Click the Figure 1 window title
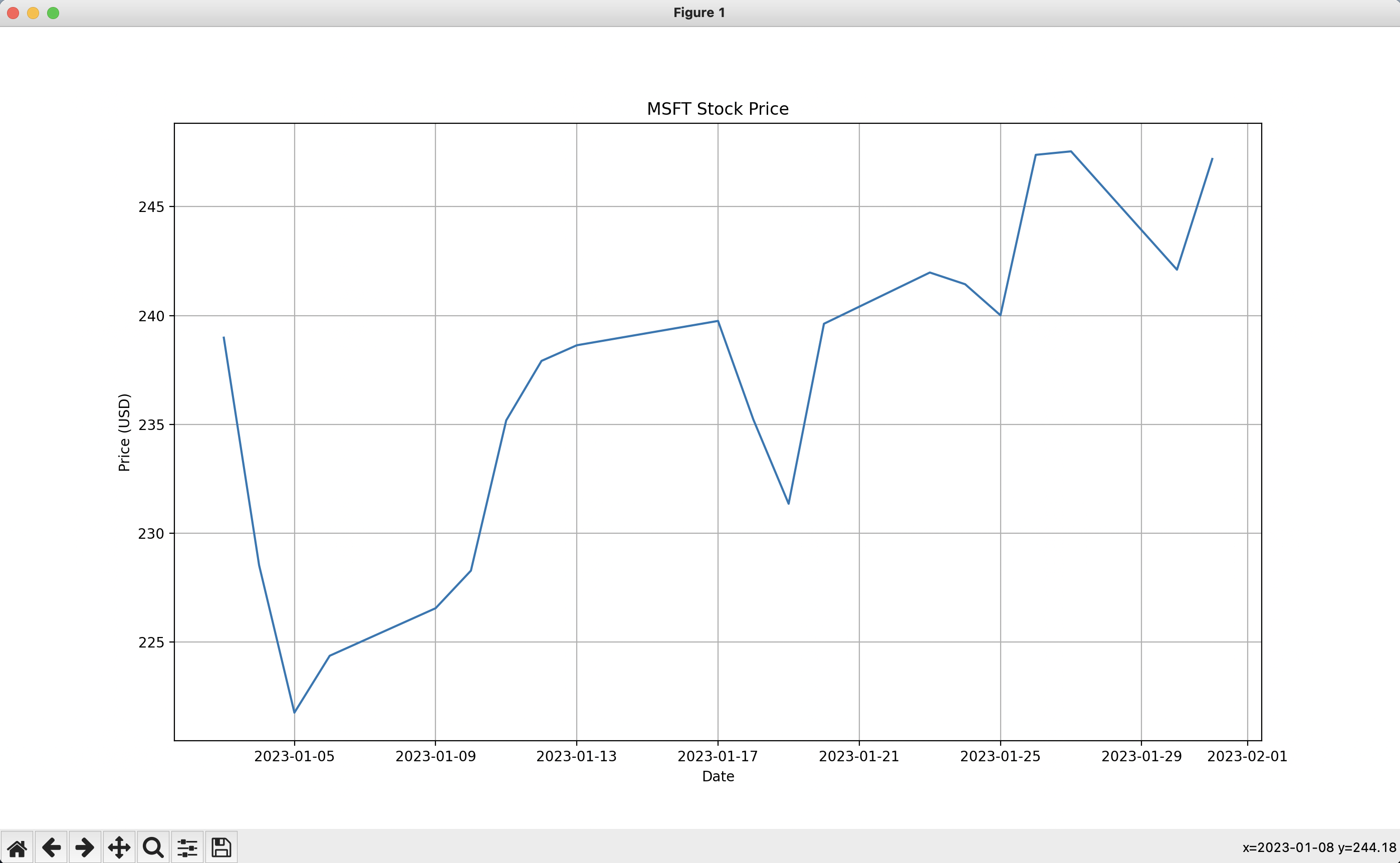The width and height of the screenshot is (1400, 863). tap(699, 13)
